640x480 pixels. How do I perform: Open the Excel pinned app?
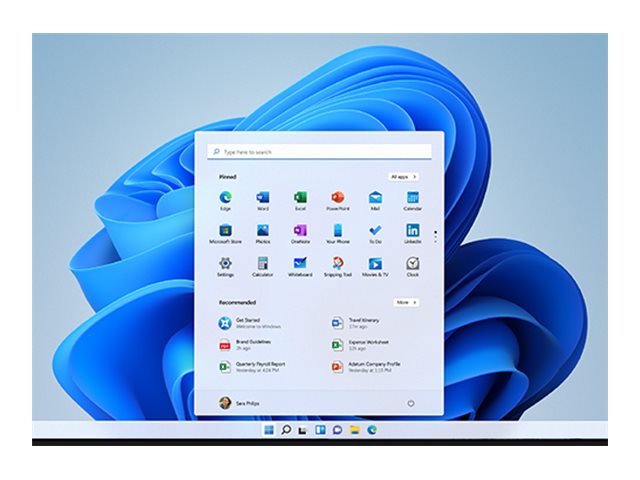(x=300, y=198)
